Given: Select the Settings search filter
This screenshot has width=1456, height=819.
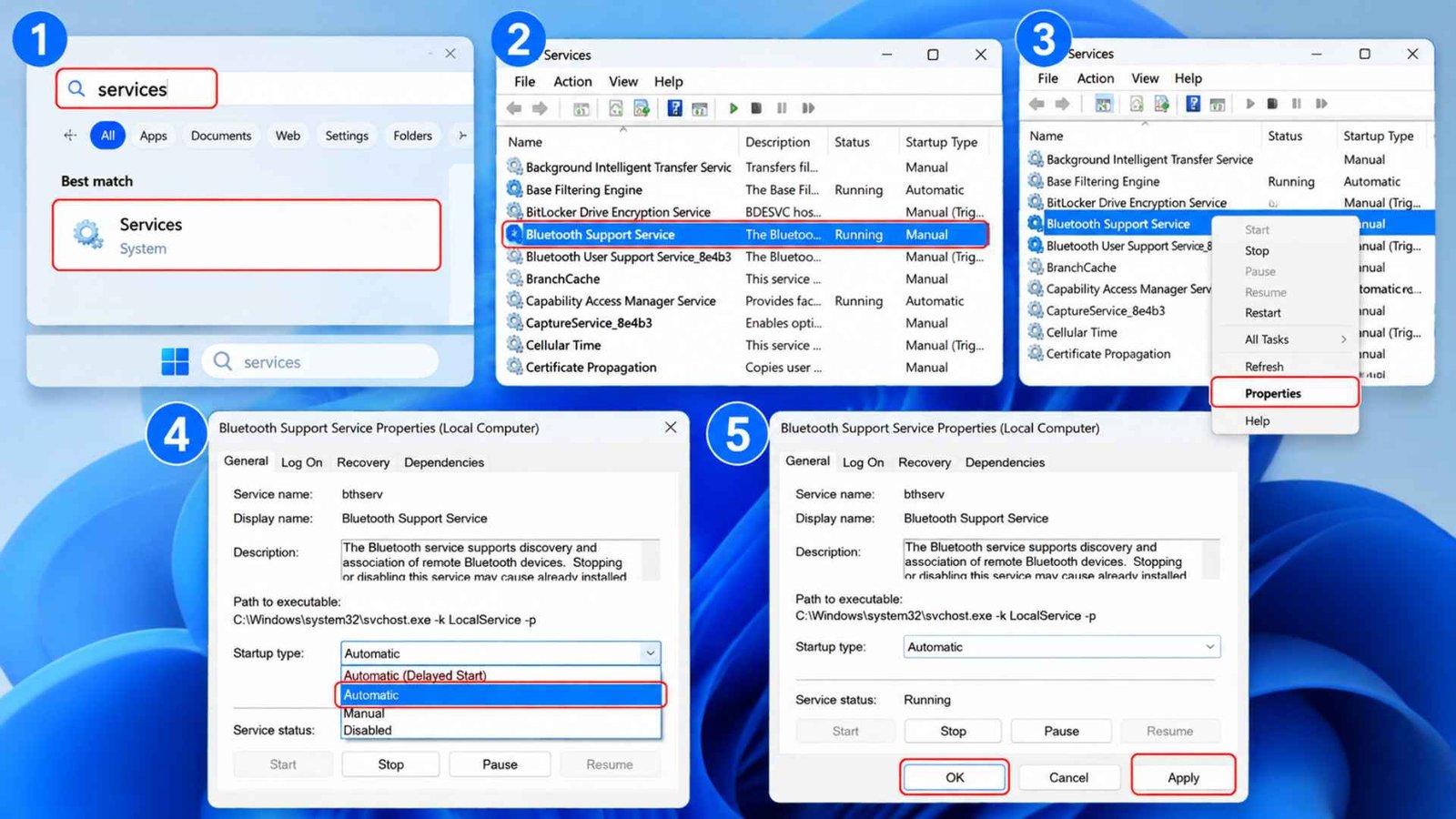Looking at the screenshot, I should (x=347, y=136).
